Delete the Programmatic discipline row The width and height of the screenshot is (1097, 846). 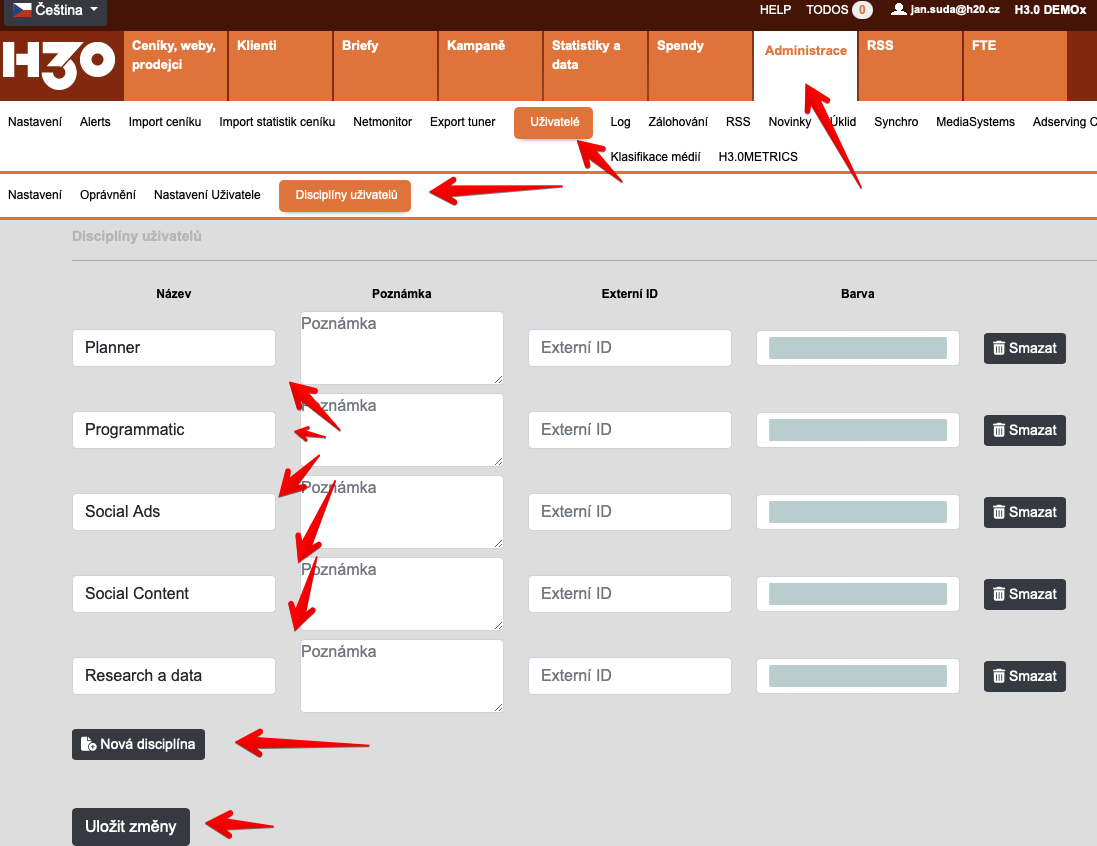click(1024, 430)
